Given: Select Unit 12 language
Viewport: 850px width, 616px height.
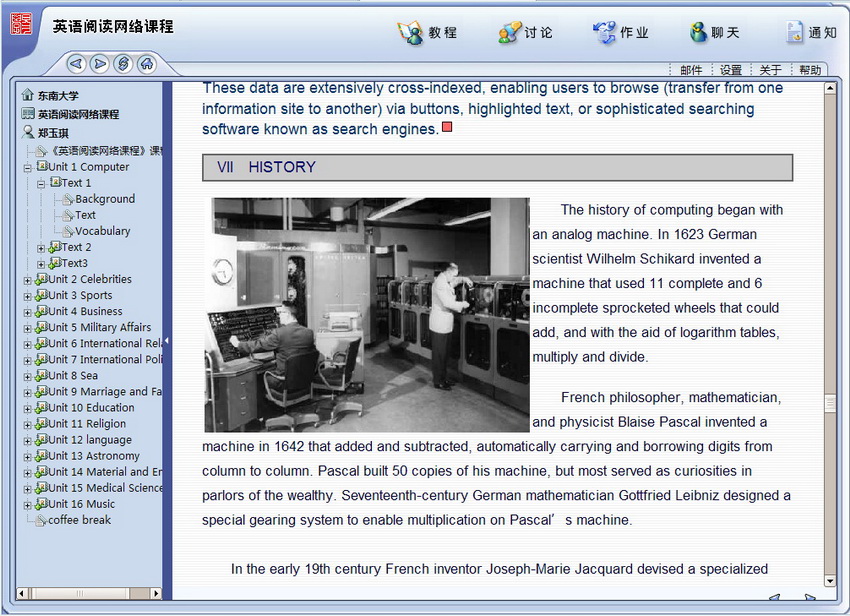Looking at the screenshot, I should 90,440.
